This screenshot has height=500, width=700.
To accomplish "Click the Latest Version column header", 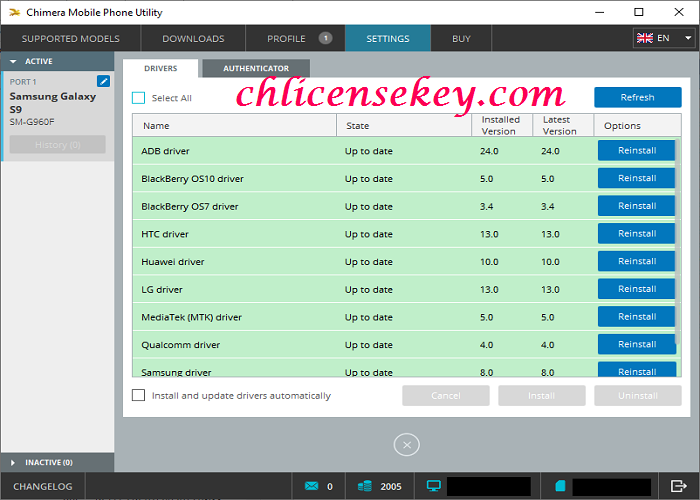I will pos(563,125).
